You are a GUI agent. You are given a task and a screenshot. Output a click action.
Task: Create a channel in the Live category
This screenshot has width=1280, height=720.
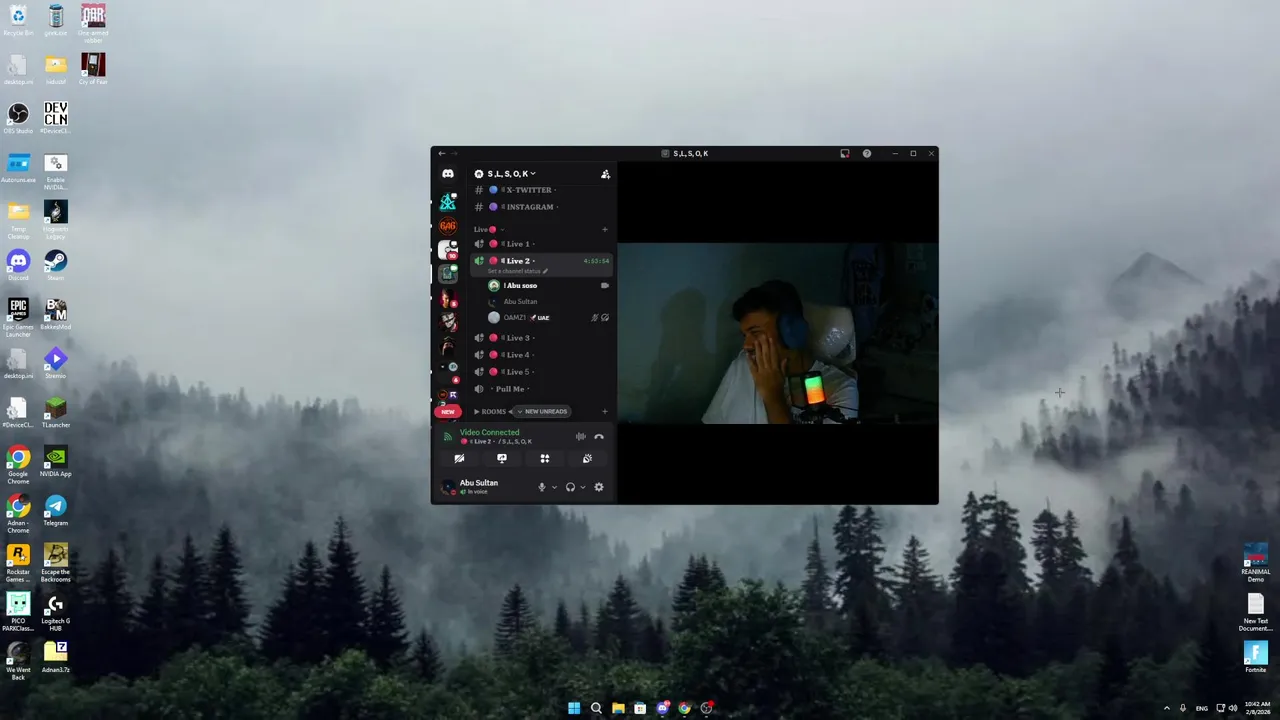pyautogui.click(x=605, y=229)
